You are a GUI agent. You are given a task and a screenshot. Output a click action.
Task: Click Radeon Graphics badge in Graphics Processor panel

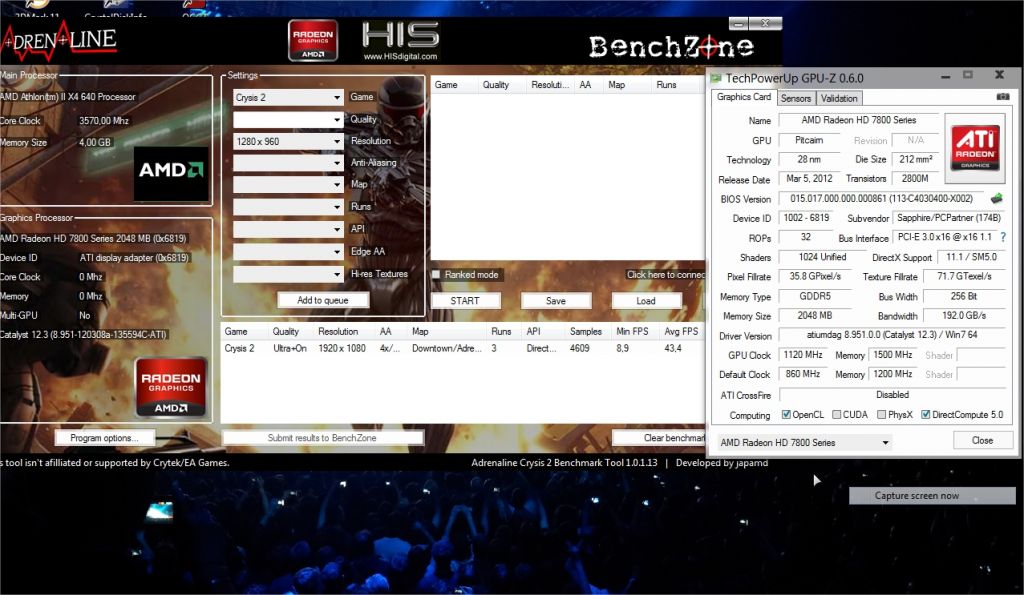(x=171, y=387)
